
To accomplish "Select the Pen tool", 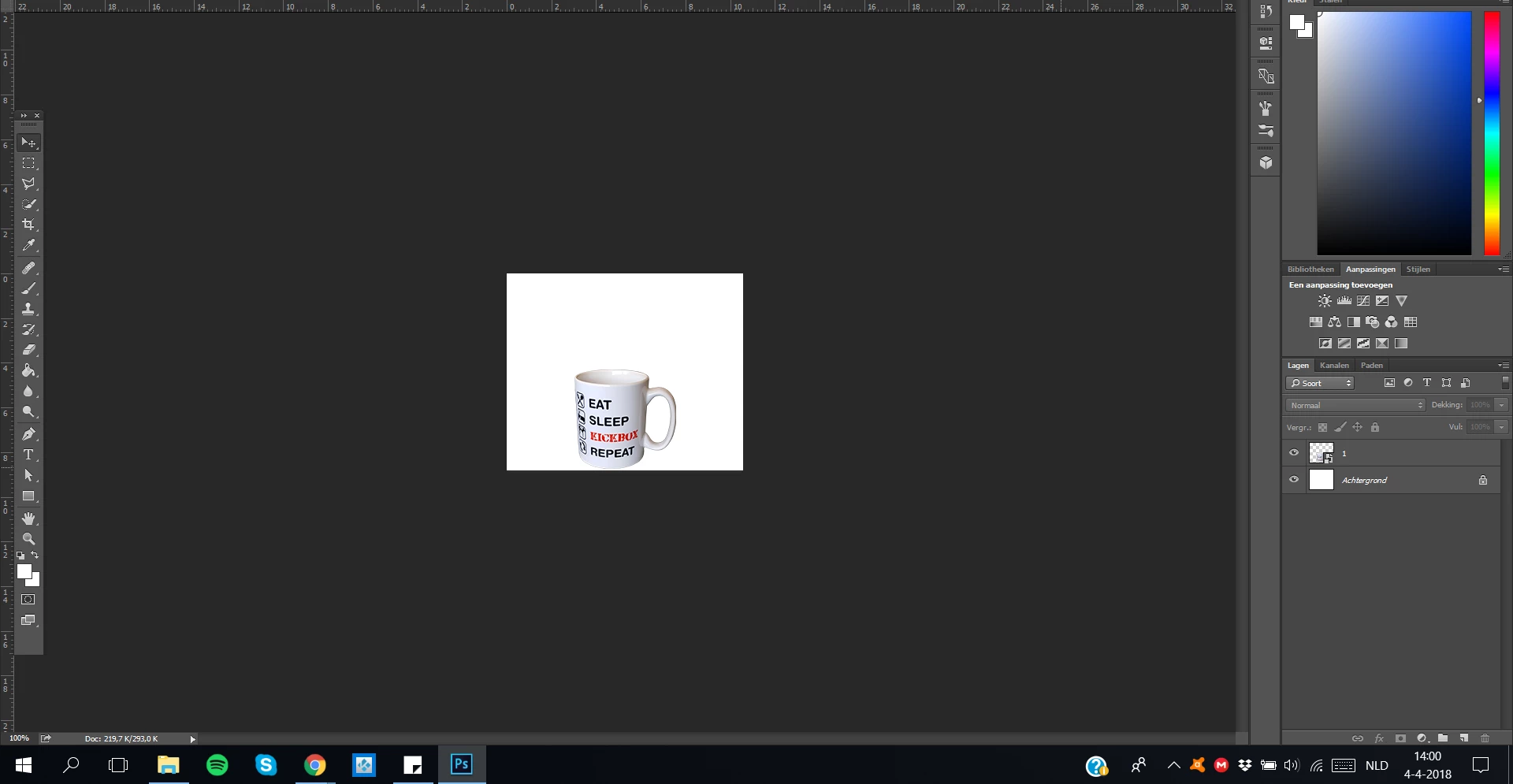I will (x=28, y=434).
